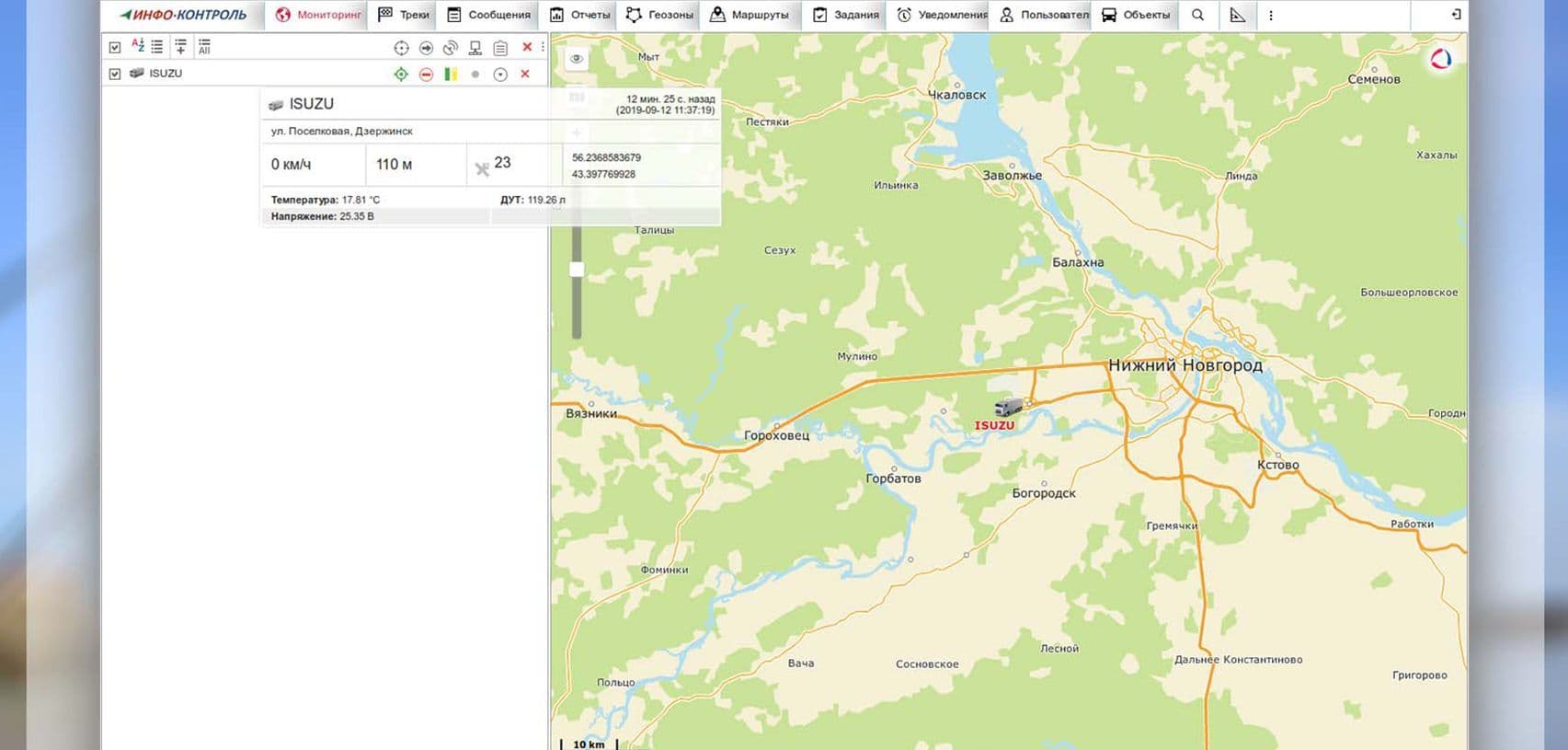This screenshot has height=750, width=1568.
Task: Select the ISUZU row in the object list
Action: (326, 74)
